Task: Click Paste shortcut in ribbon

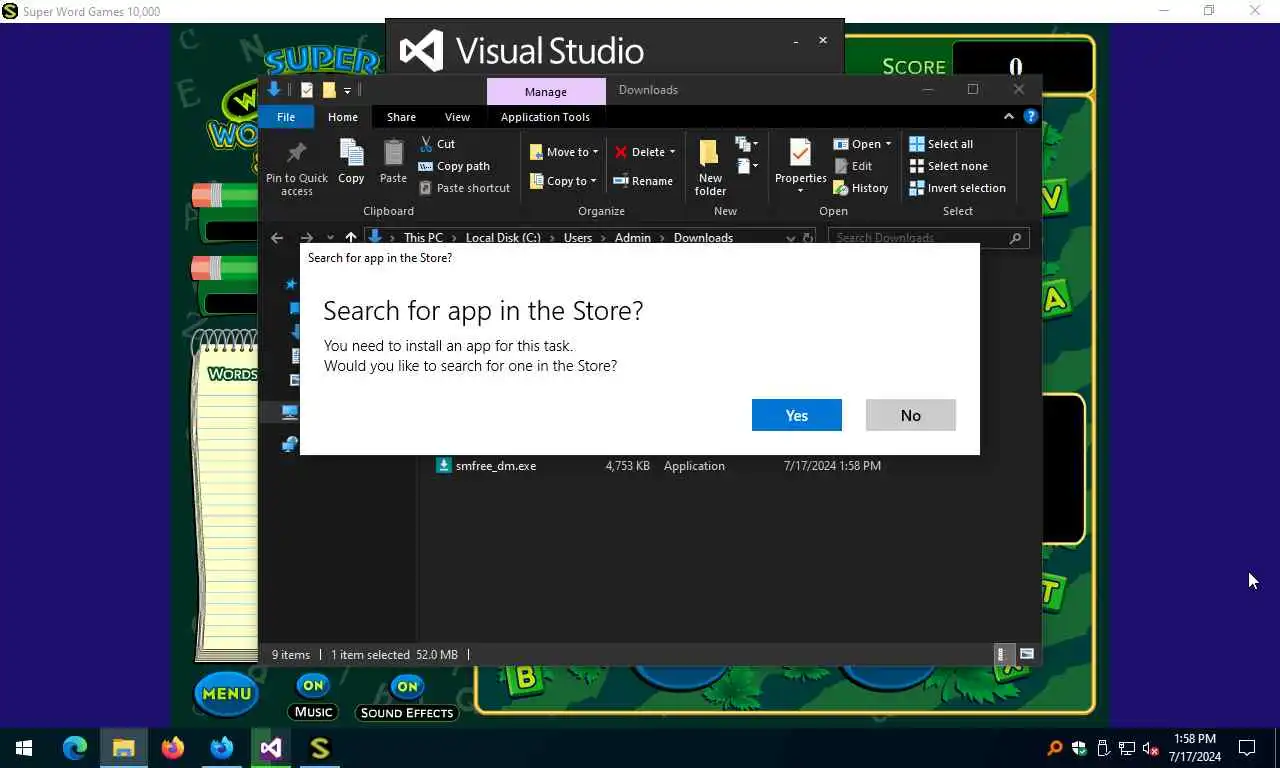Action: (464, 188)
